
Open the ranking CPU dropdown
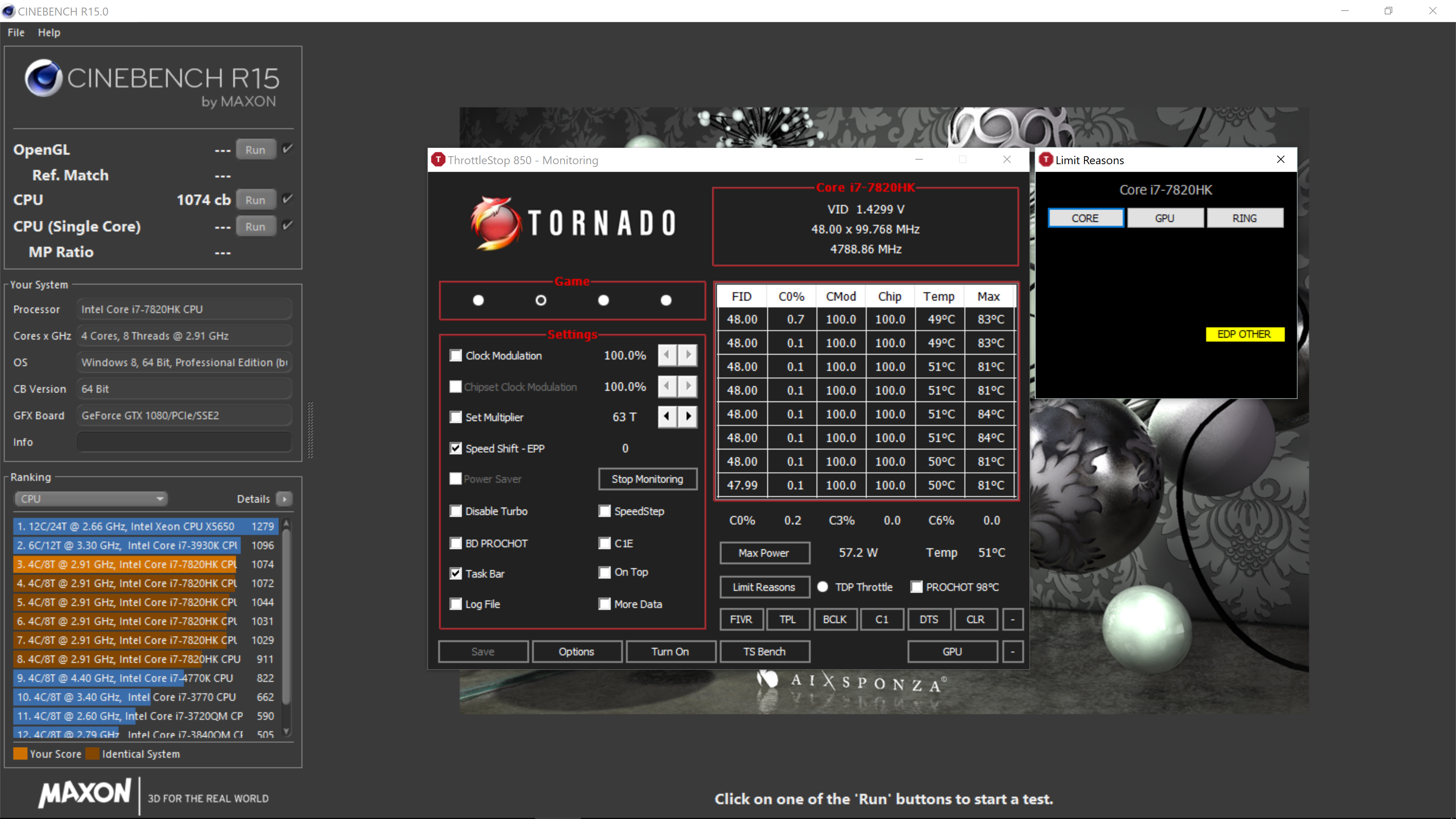pyautogui.click(x=91, y=499)
